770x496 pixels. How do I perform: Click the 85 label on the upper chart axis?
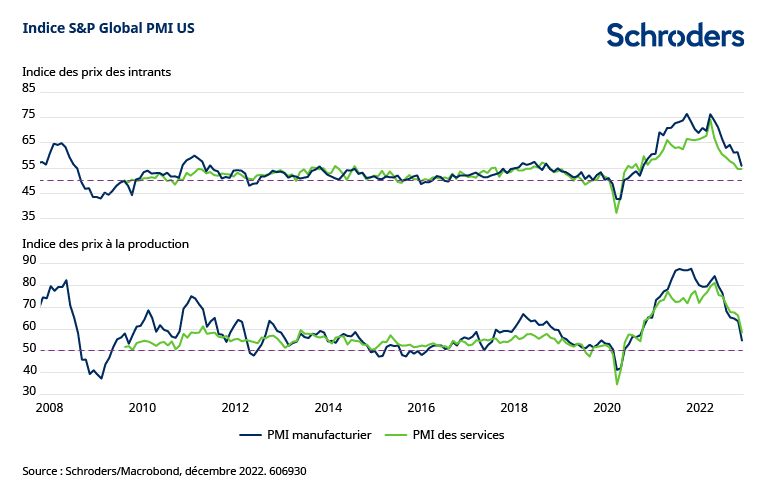click(29, 88)
